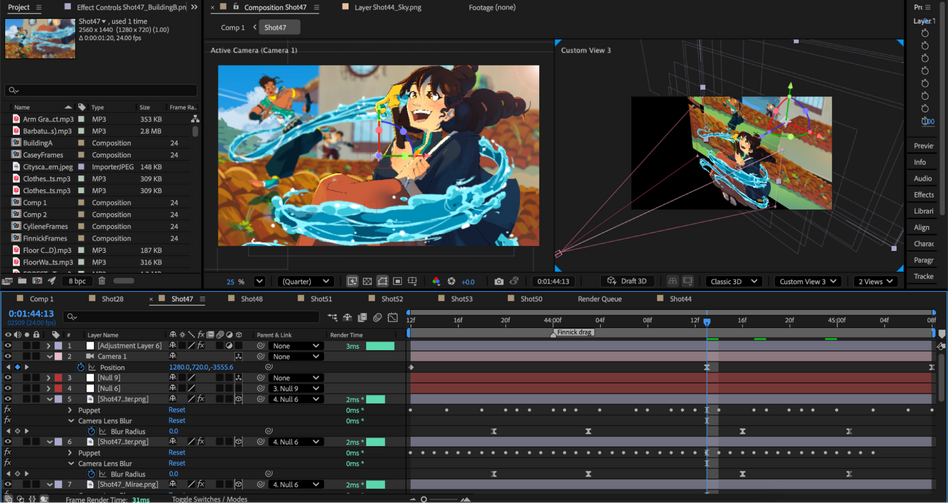948x503 pixels.
Task: Click the stopwatch for Camera 1 Position
Action: (81, 367)
